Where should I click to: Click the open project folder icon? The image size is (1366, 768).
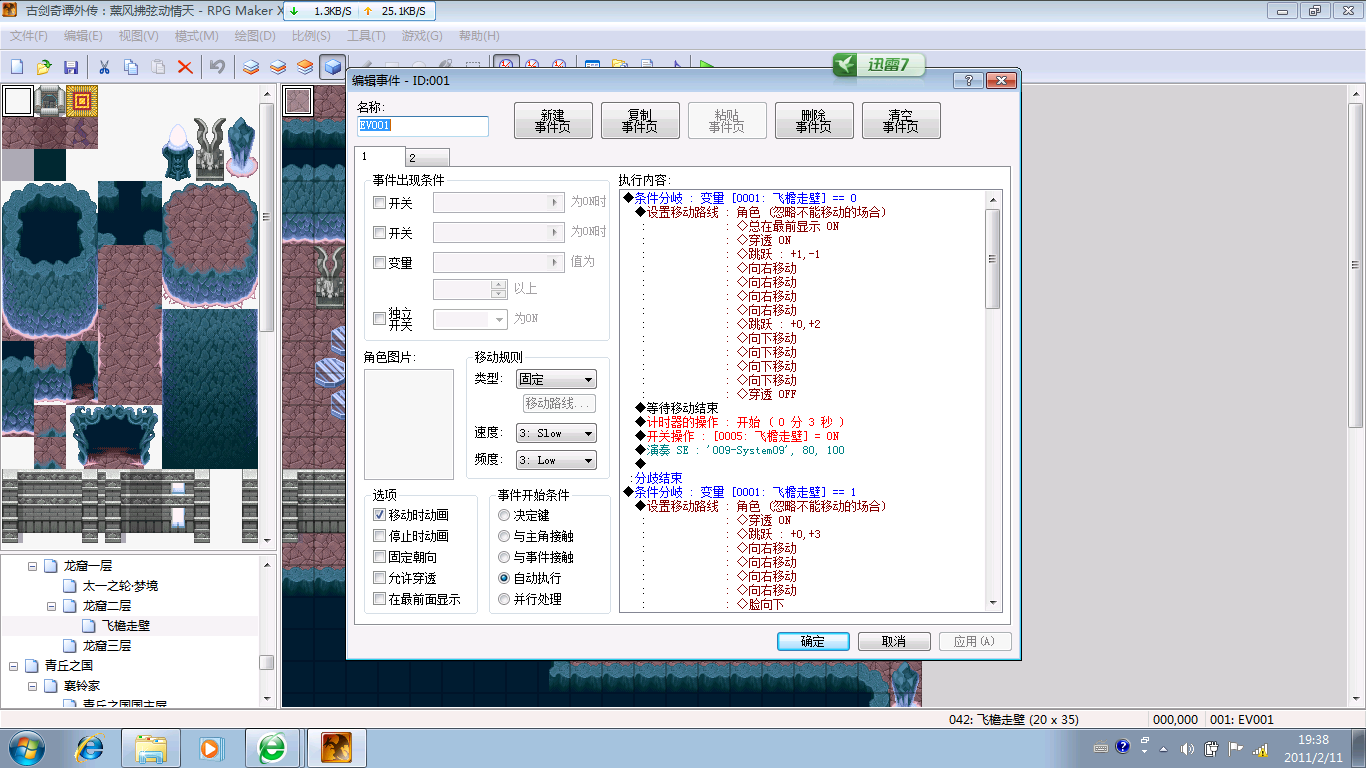(44, 67)
